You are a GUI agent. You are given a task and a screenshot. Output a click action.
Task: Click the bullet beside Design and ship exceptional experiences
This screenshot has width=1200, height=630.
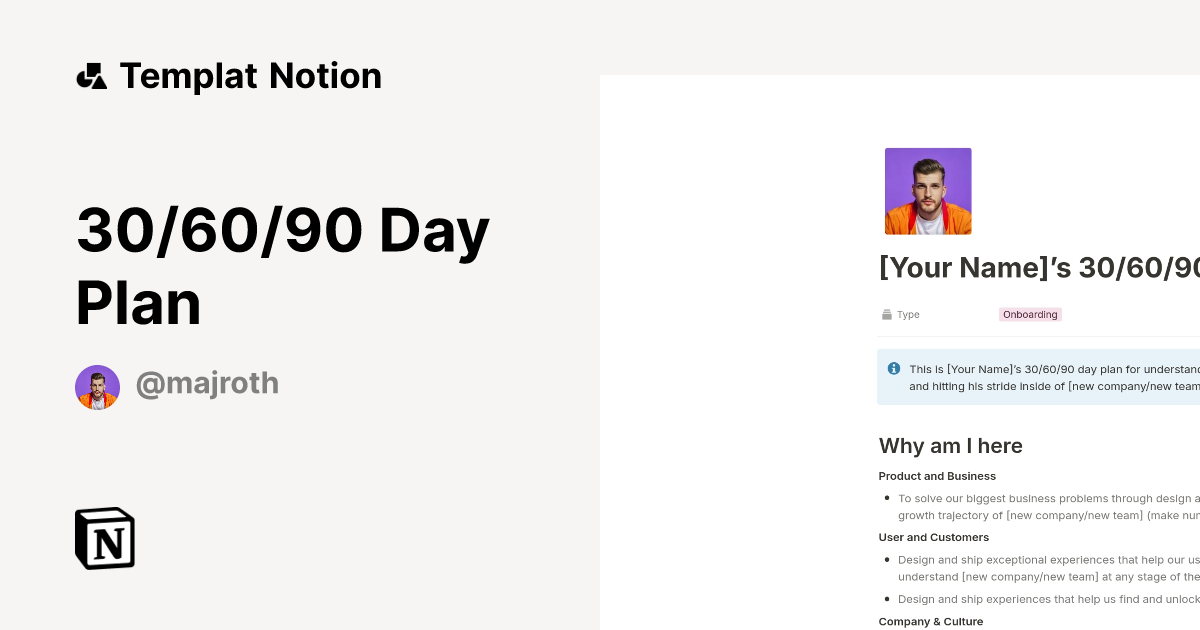pyautogui.click(x=886, y=559)
